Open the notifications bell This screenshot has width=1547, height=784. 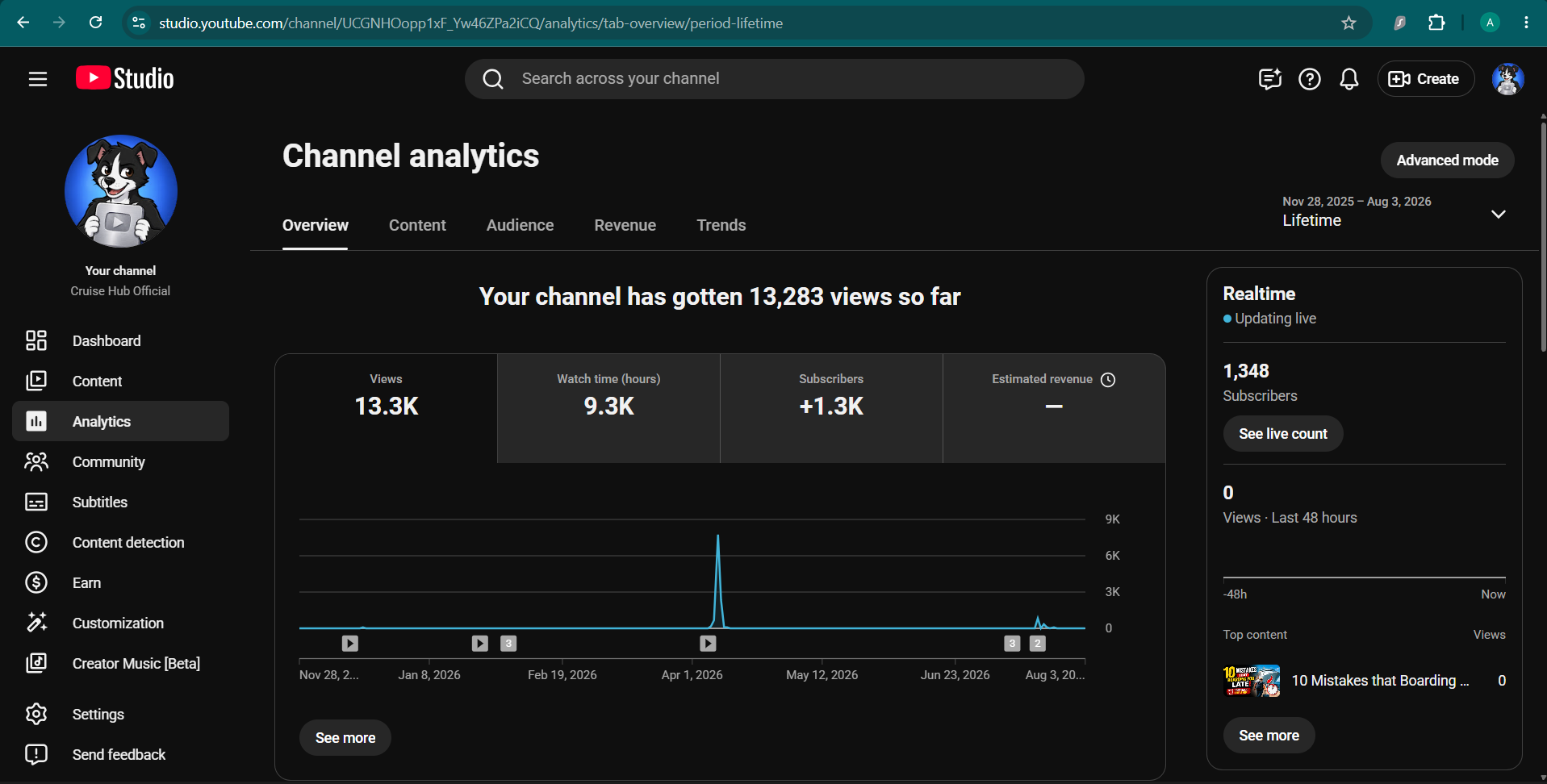tap(1349, 79)
